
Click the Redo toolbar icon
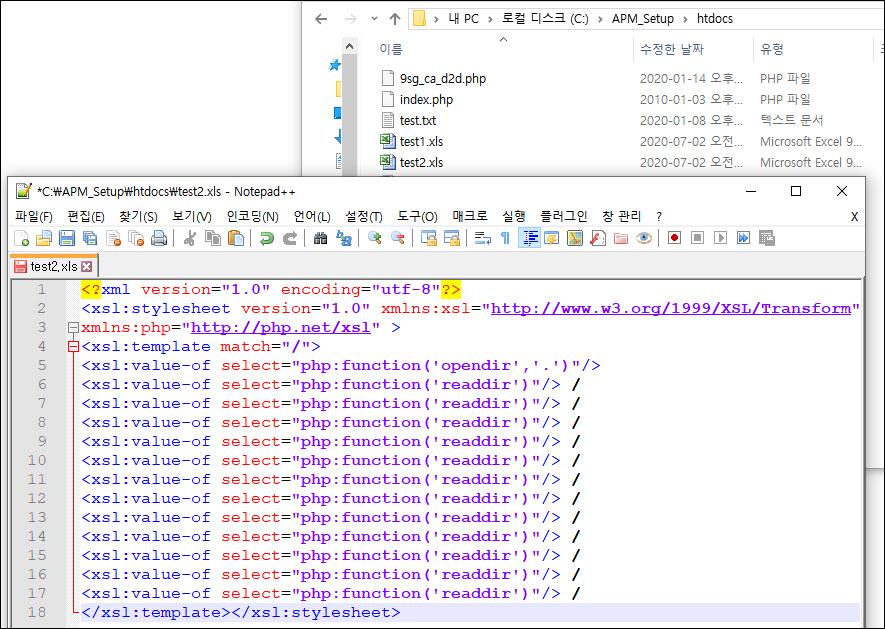tap(290, 238)
